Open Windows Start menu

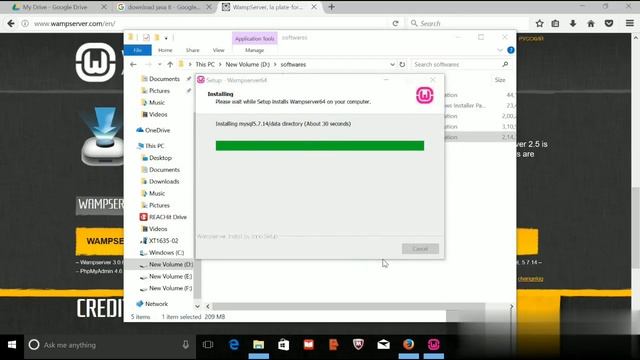coord(12,345)
